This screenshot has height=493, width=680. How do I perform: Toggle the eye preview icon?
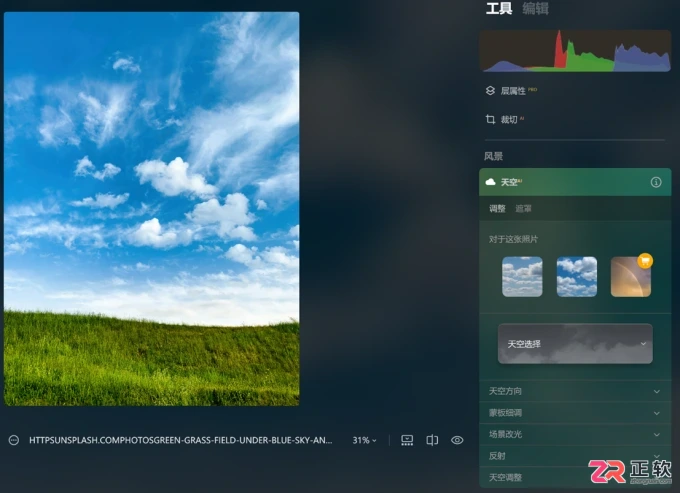coord(457,441)
